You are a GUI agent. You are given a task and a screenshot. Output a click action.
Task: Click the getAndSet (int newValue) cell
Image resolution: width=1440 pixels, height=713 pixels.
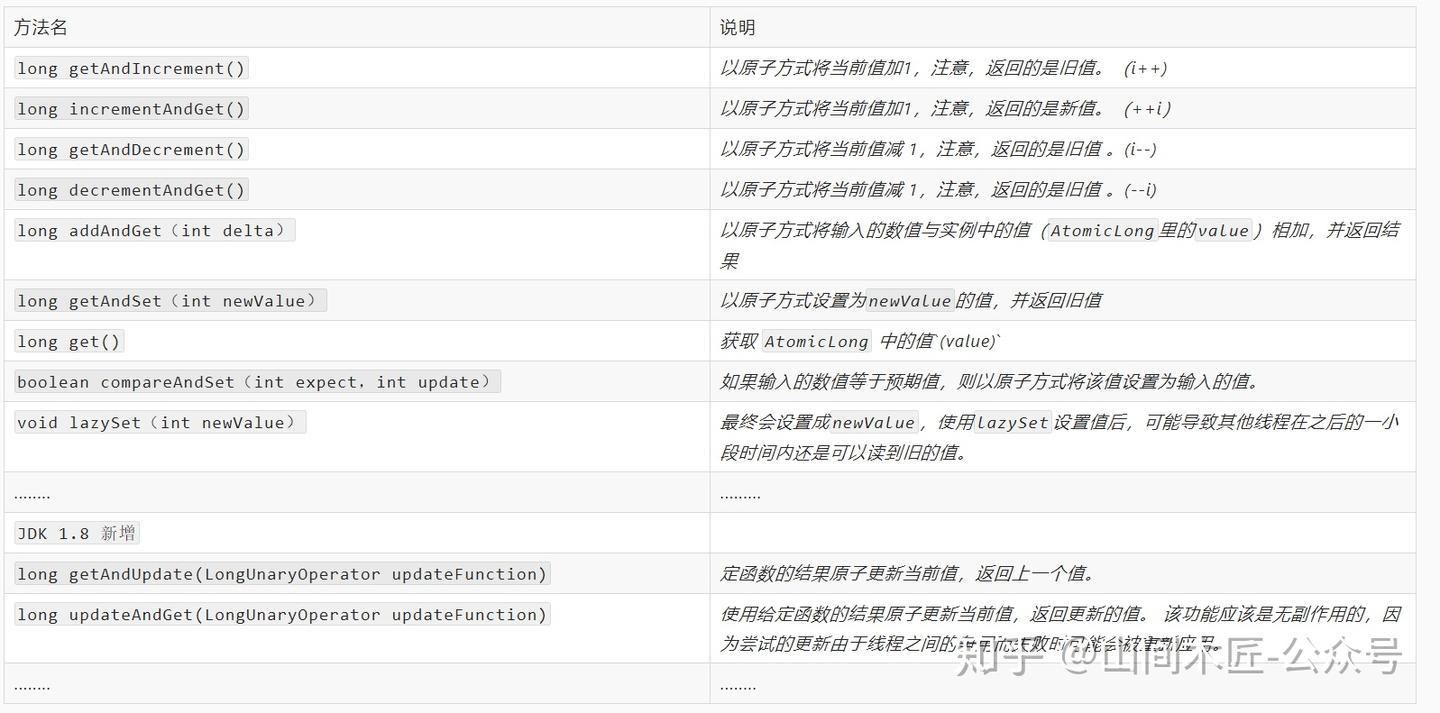pyautogui.click(x=168, y=300)
